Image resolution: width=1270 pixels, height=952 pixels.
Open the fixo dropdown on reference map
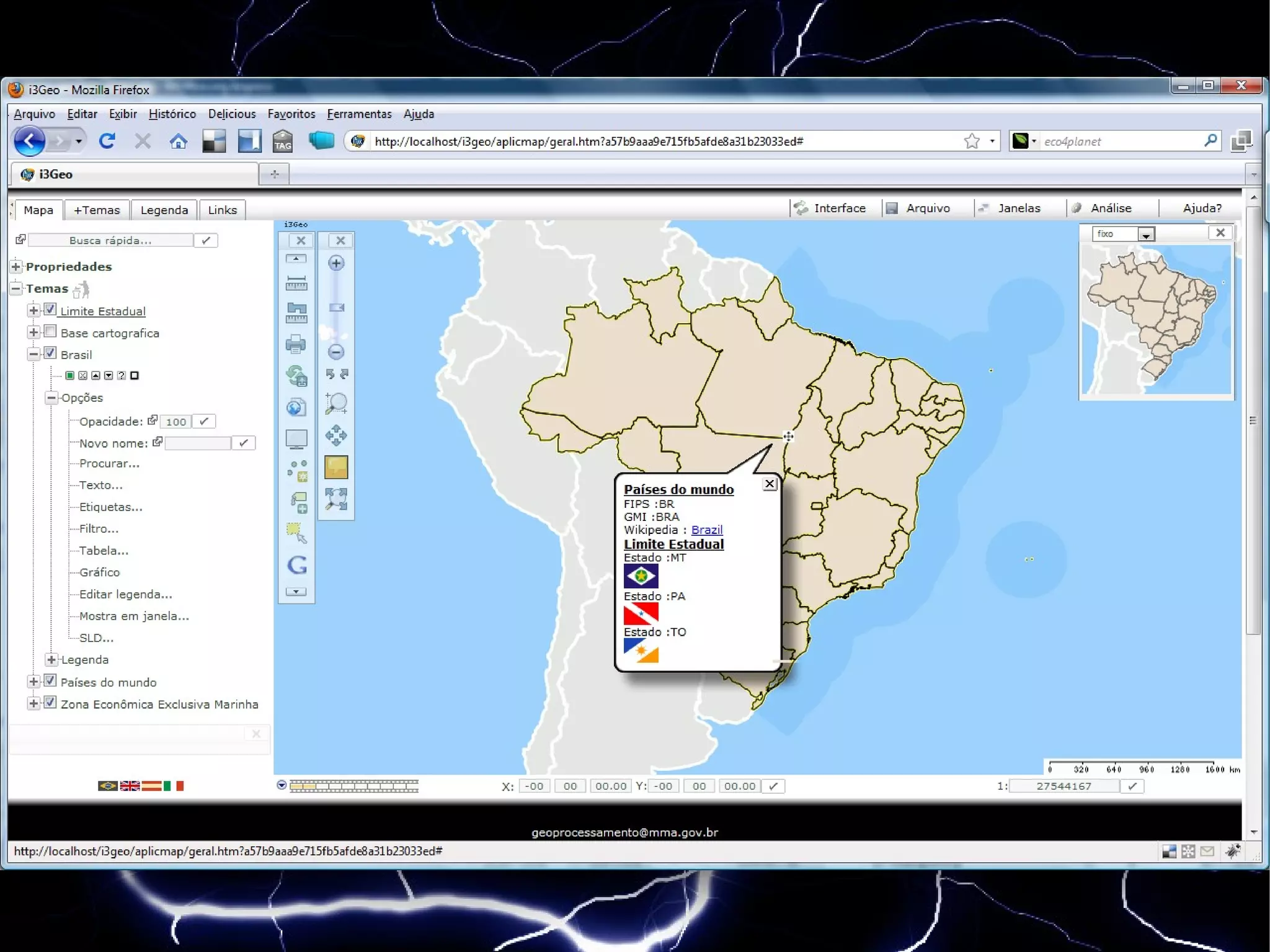[x=1145, y=234]
